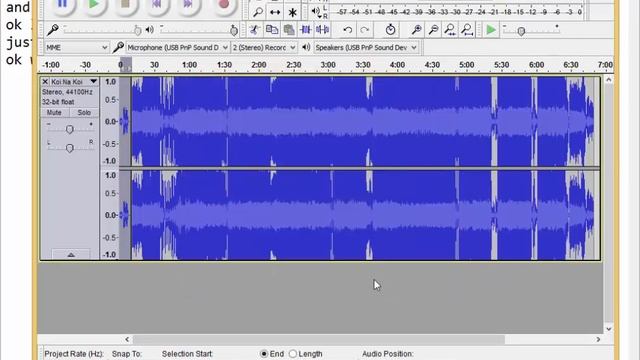The image size is (640, 360).
Task: Pause playback with the Pause button
Action: coord(62,4)
